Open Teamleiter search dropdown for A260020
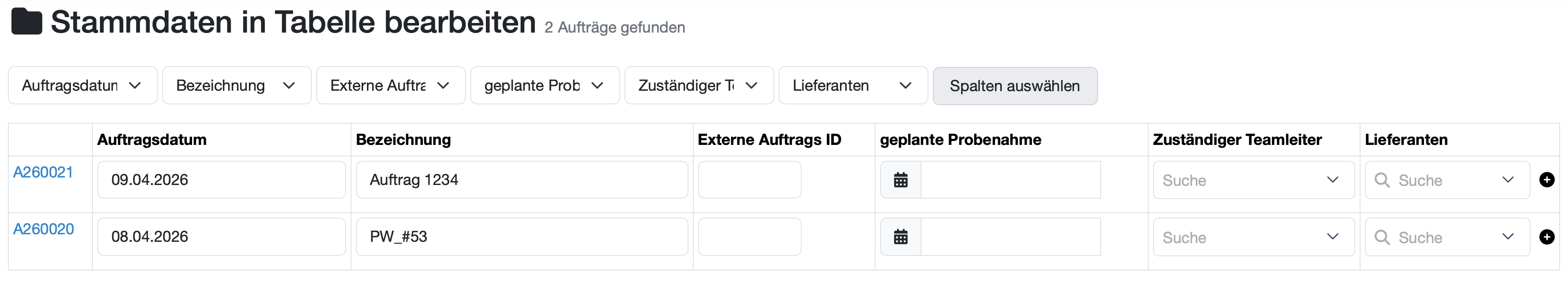This screenshot has width=1568, height=281. (x=1254, y=237)
